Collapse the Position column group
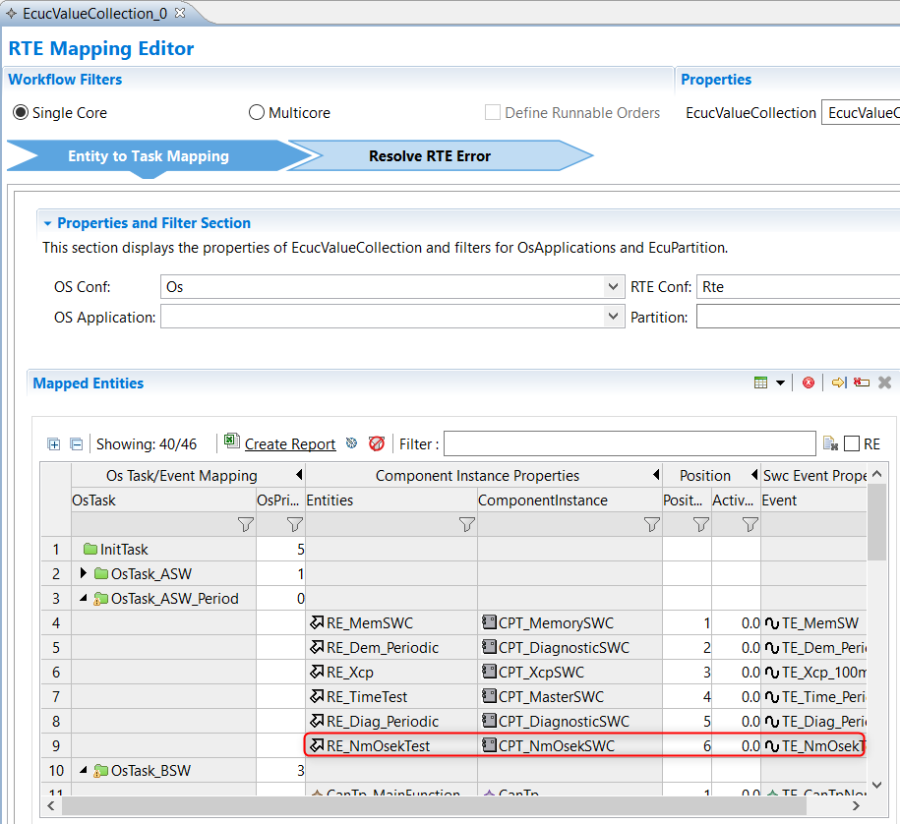The height and width of the screenshot is (824, 900). 754,475
